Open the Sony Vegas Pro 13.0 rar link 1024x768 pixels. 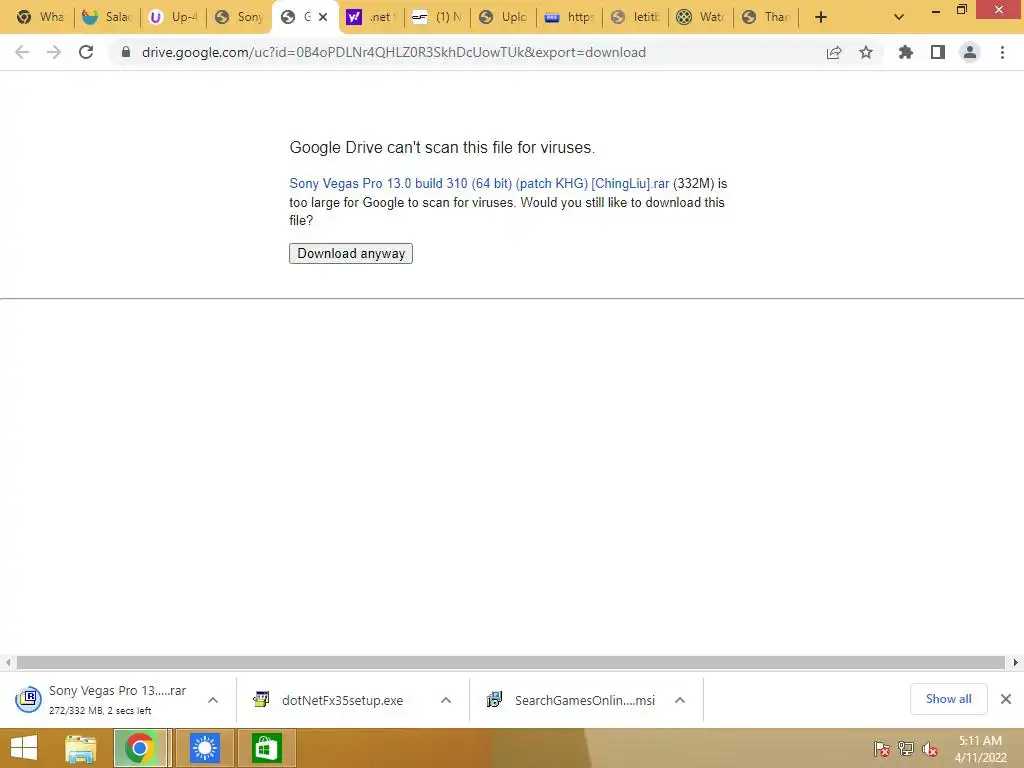point(479,184)
